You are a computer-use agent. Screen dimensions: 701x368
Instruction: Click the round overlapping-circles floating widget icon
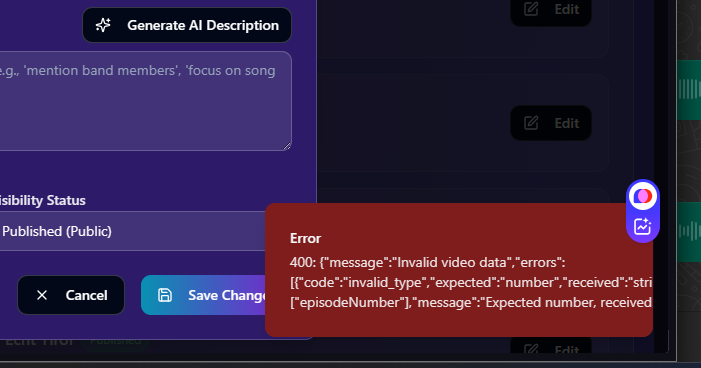point(643,196)
